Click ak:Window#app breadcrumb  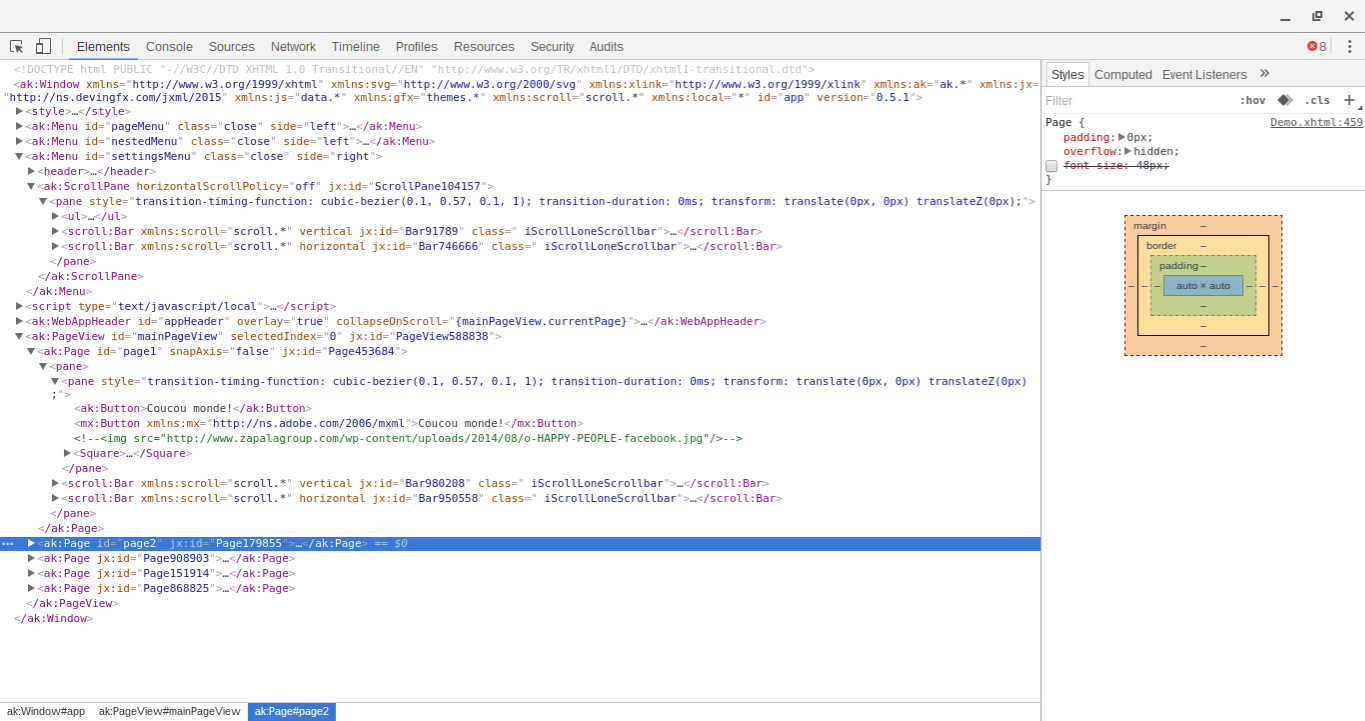[x=46, y=711]
